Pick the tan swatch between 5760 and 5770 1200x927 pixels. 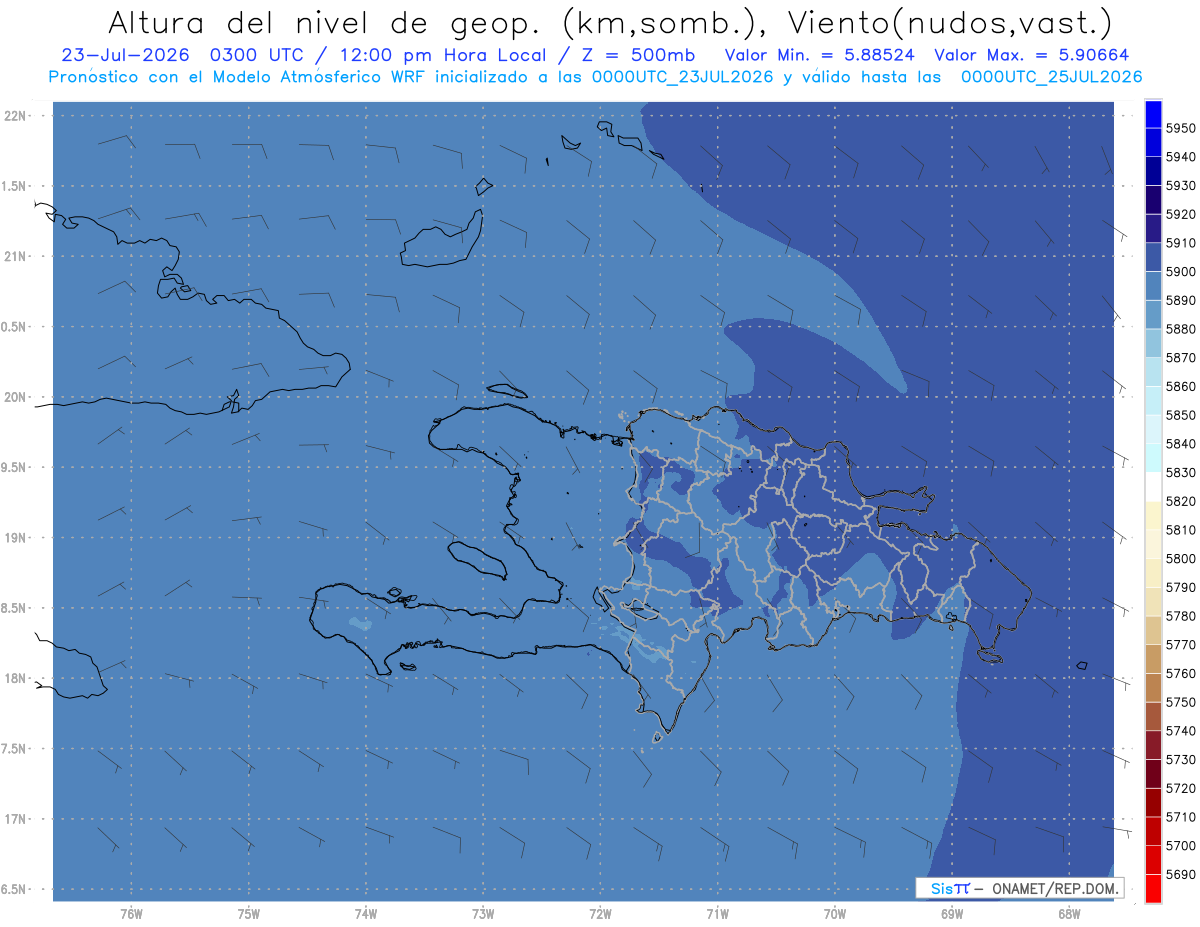(x=1153, y=659)
